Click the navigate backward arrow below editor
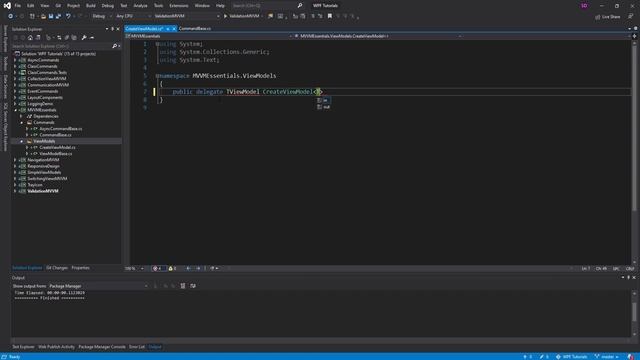 pos(188,269)
